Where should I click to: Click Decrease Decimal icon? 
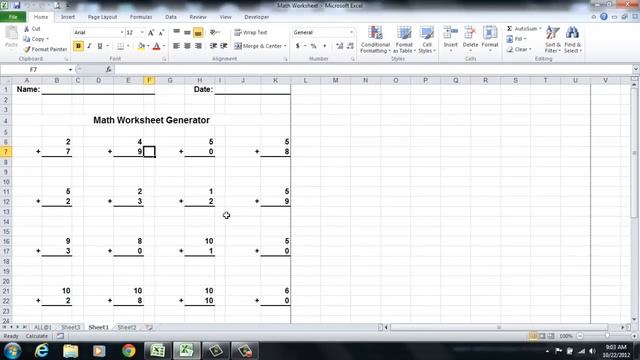point(350,46)
